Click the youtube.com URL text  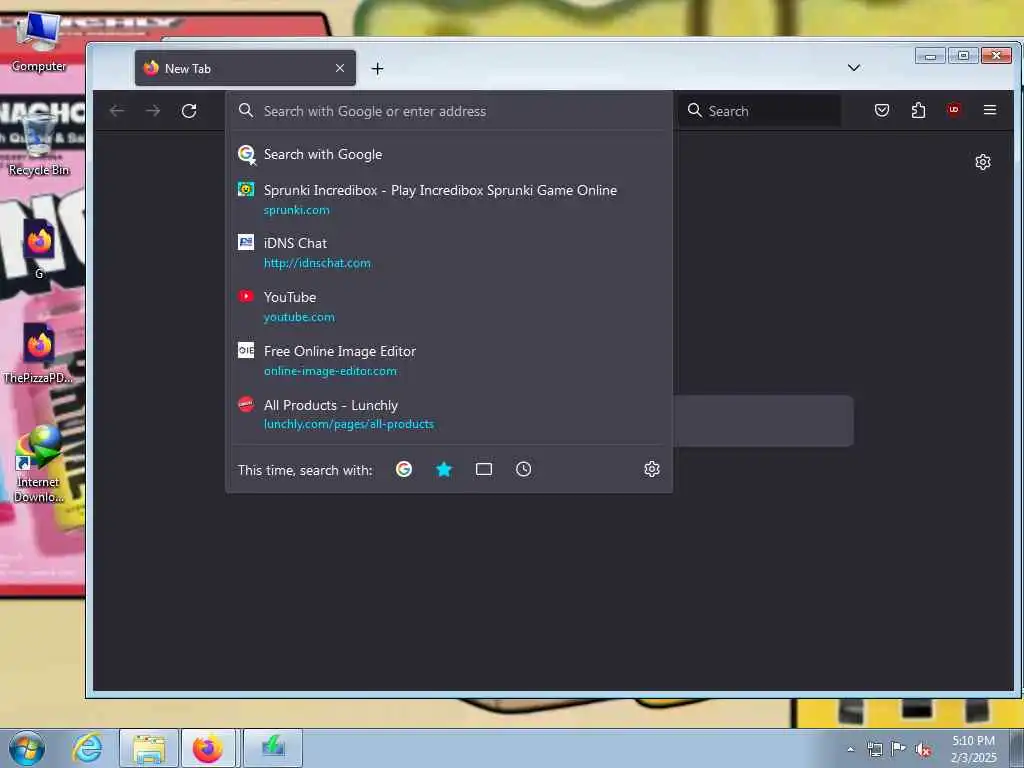299,317
